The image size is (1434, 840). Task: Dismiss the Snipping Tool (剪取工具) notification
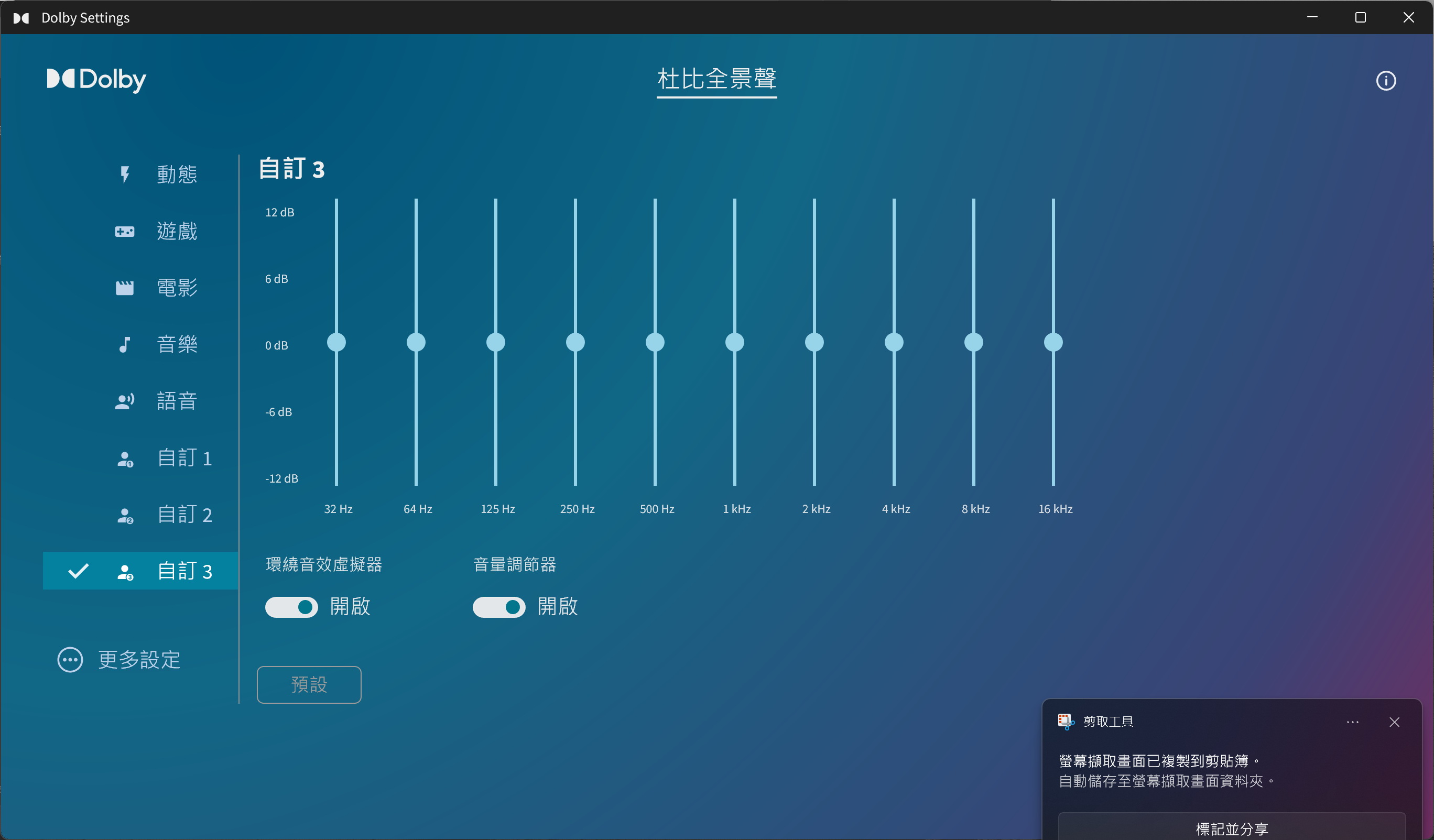(x=1394, y=722)
